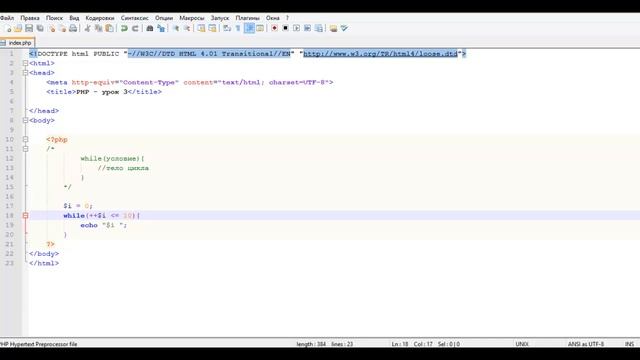
Task: Click the spell-check checkmark toolbar icon
Action: point(344,28)
